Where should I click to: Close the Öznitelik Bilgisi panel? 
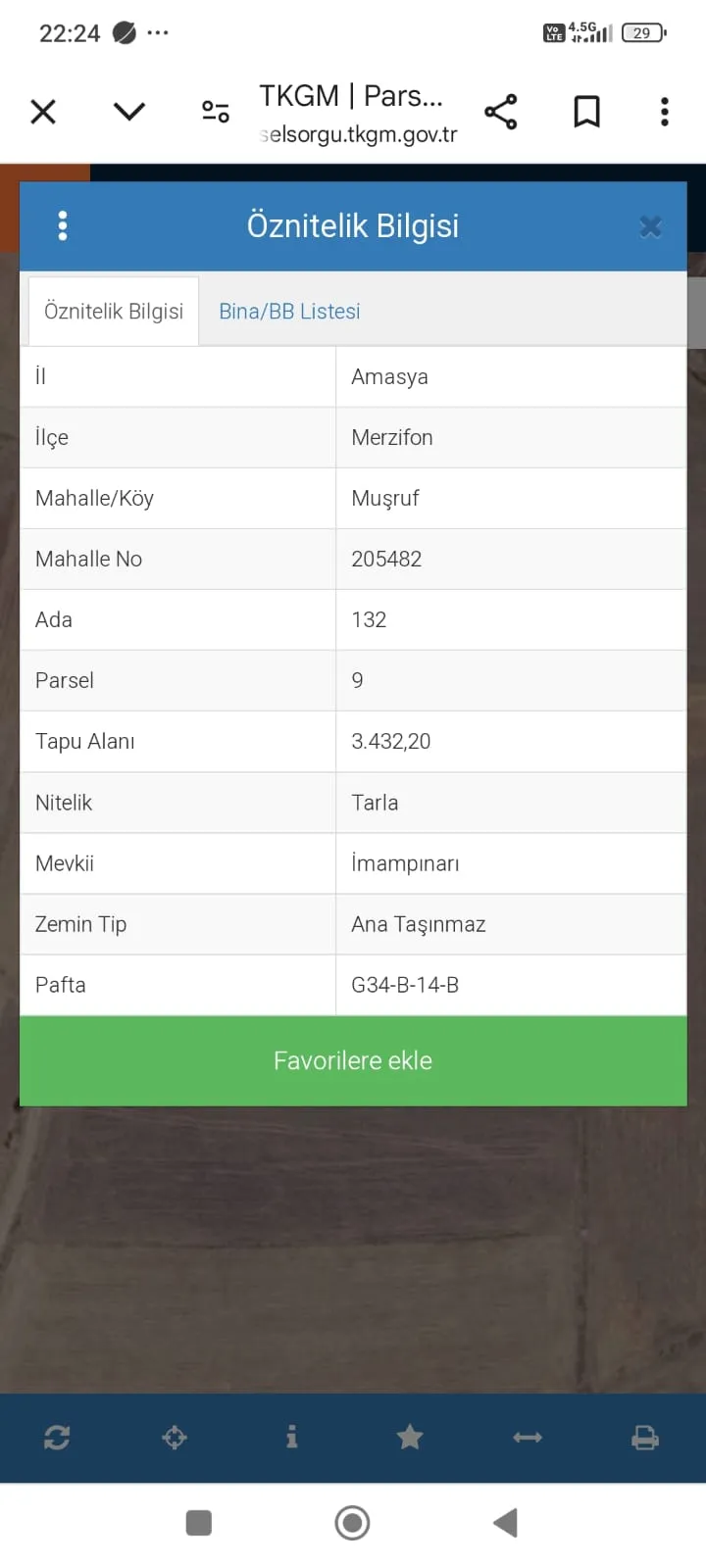650,227
